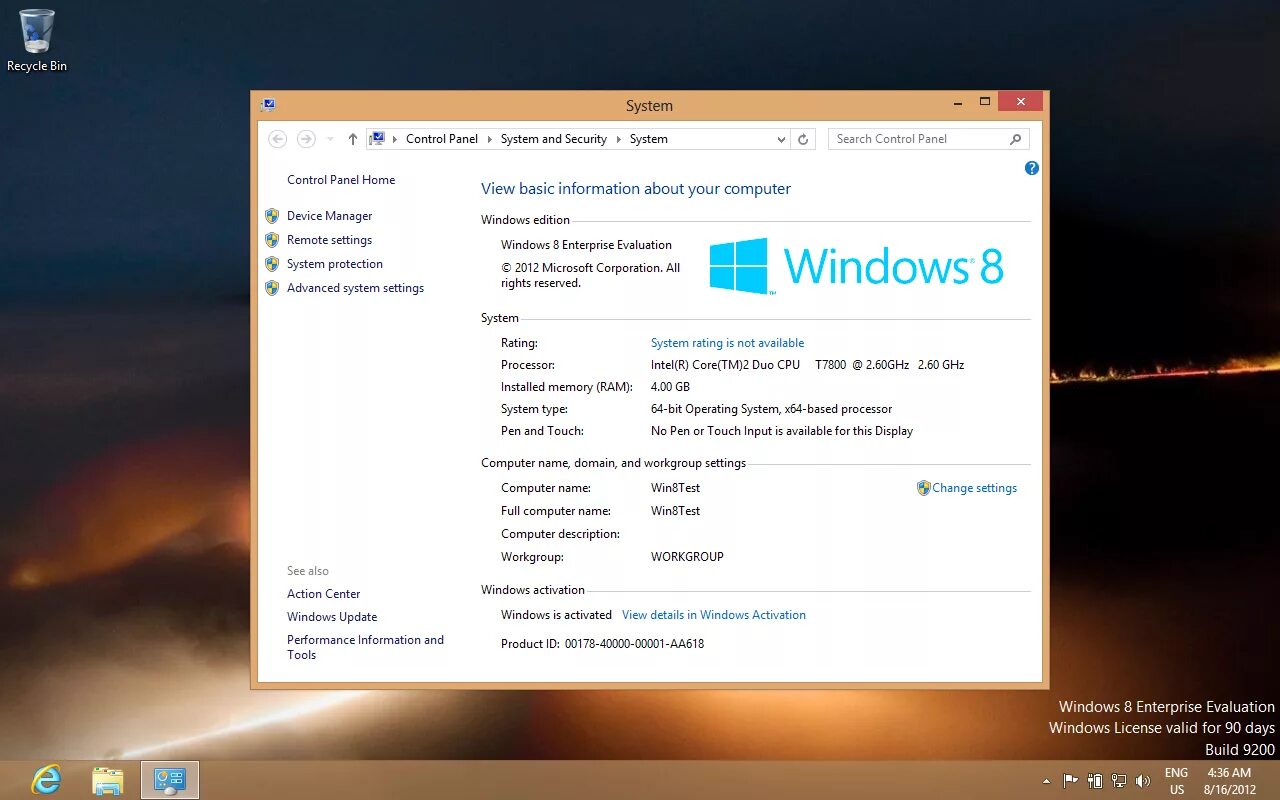Open Remote settings
This screenshot has width=1280, height=800.
[x=329, y=240]
